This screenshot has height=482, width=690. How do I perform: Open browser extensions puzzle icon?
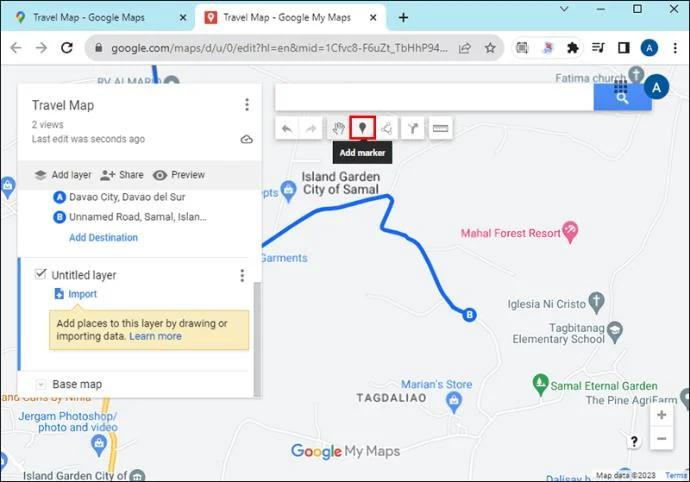(x=572, y=48)
